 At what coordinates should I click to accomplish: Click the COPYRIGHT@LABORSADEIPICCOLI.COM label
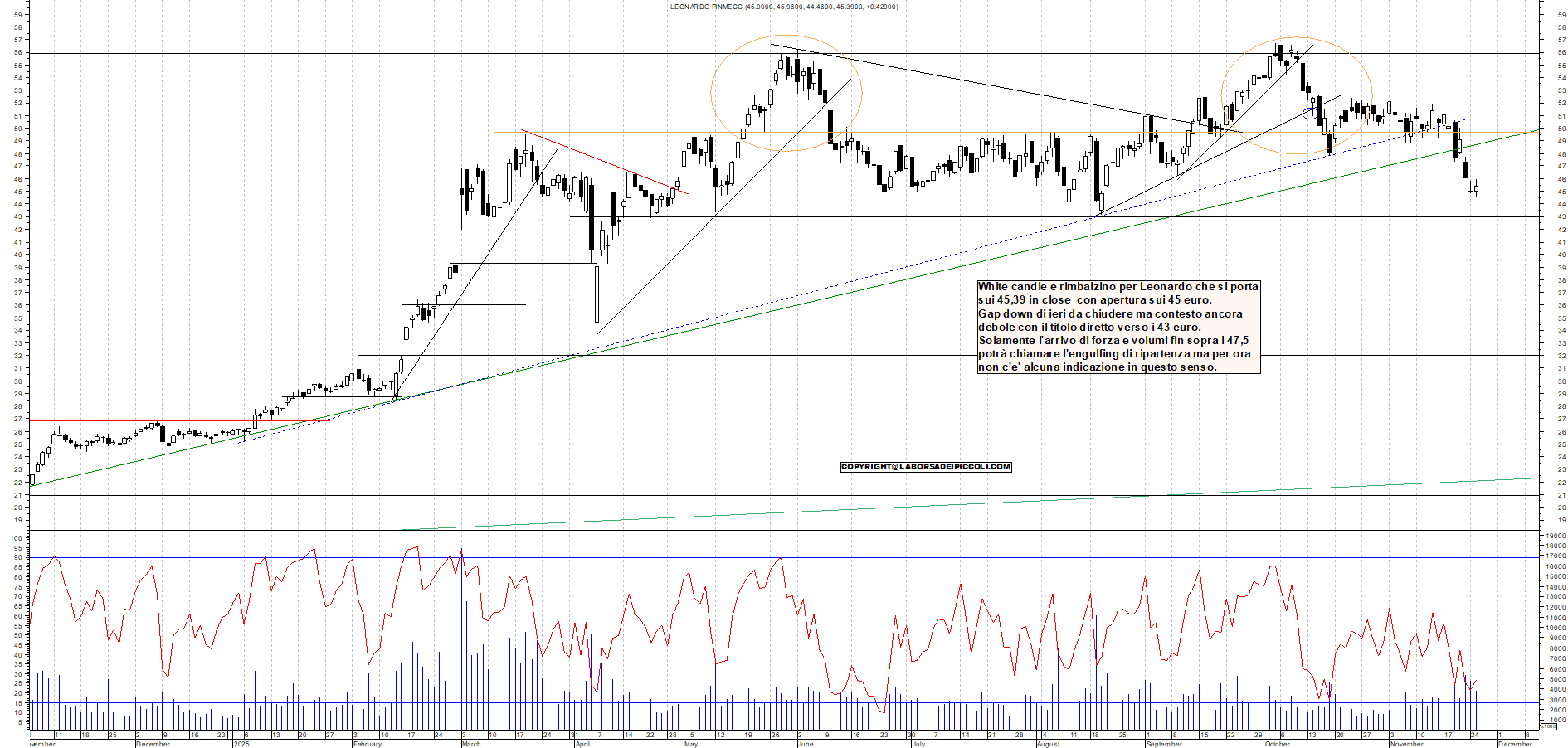927,466
